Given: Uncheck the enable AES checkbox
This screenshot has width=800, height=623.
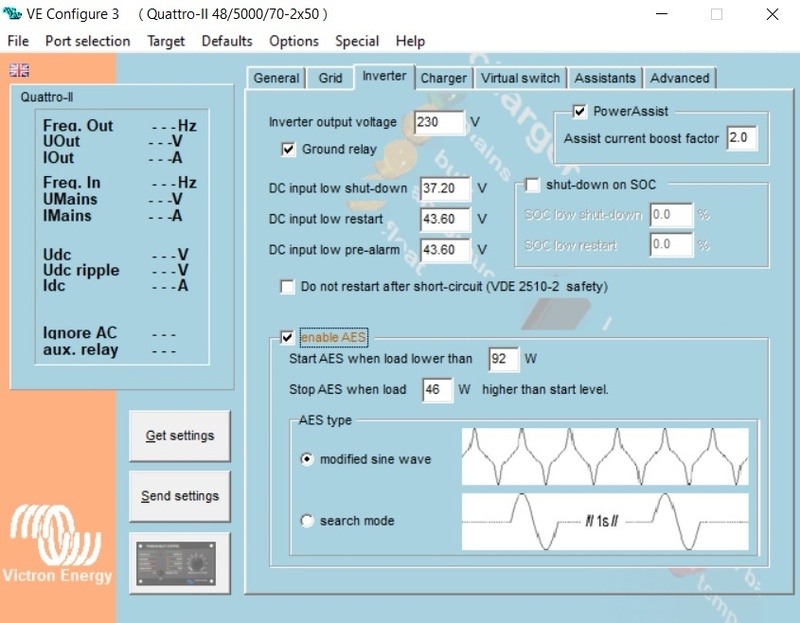Looking at the screenshot, I should point(287,337).
